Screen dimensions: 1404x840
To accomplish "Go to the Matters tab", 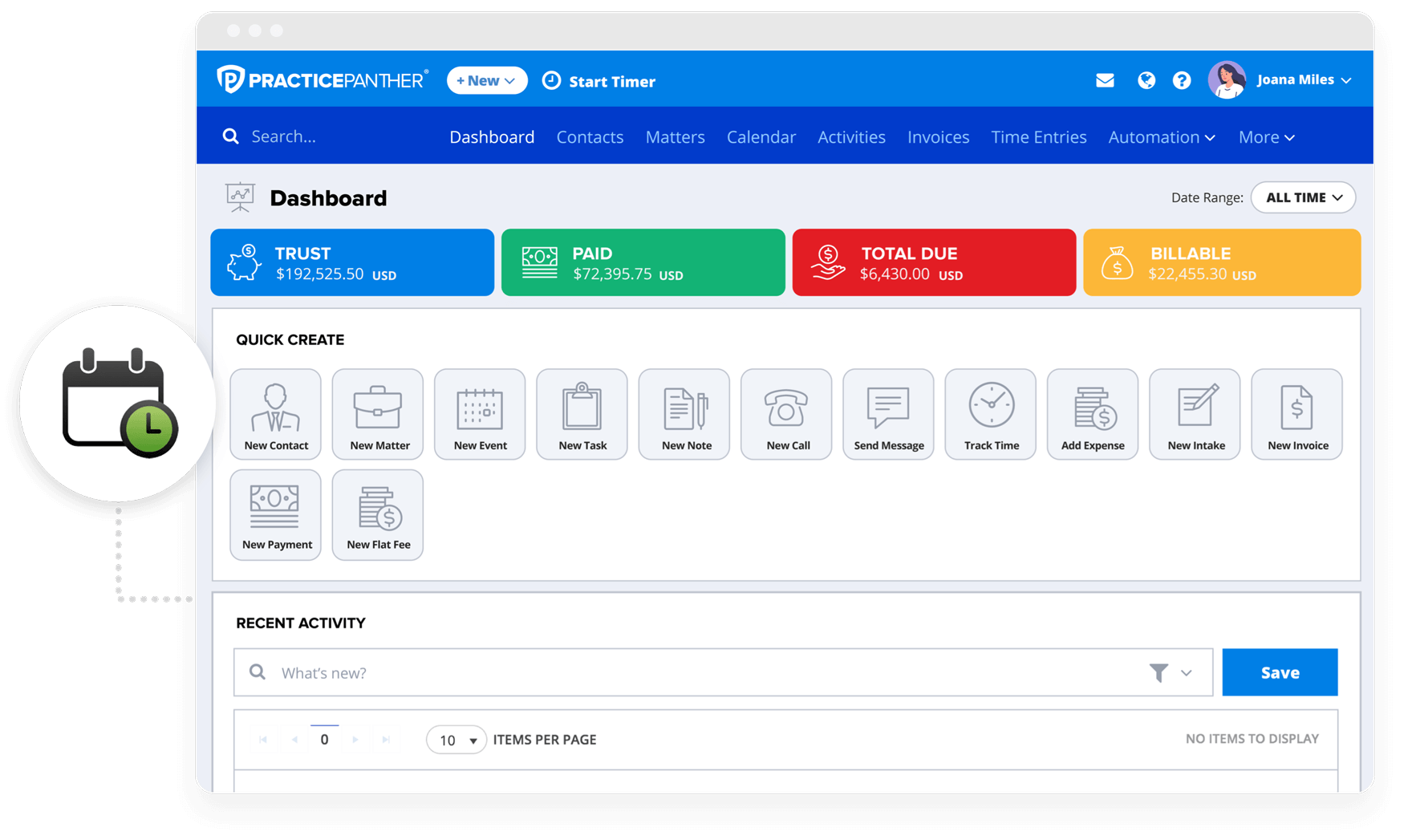I will pos(675,137).
